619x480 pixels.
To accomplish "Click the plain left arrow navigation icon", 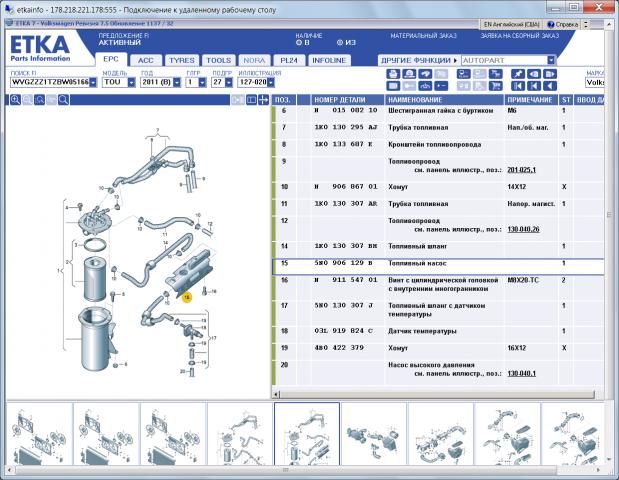I will [x=550, y=86].
